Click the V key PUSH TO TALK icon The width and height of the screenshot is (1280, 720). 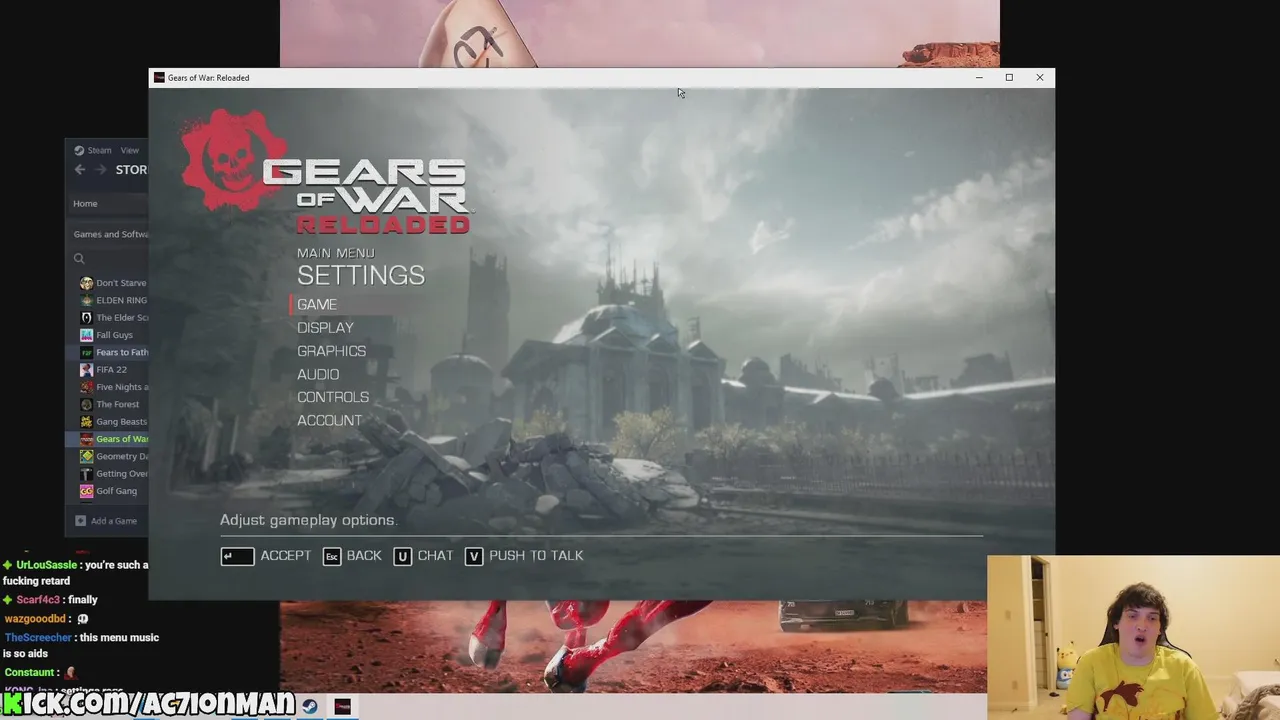point(474,556)
